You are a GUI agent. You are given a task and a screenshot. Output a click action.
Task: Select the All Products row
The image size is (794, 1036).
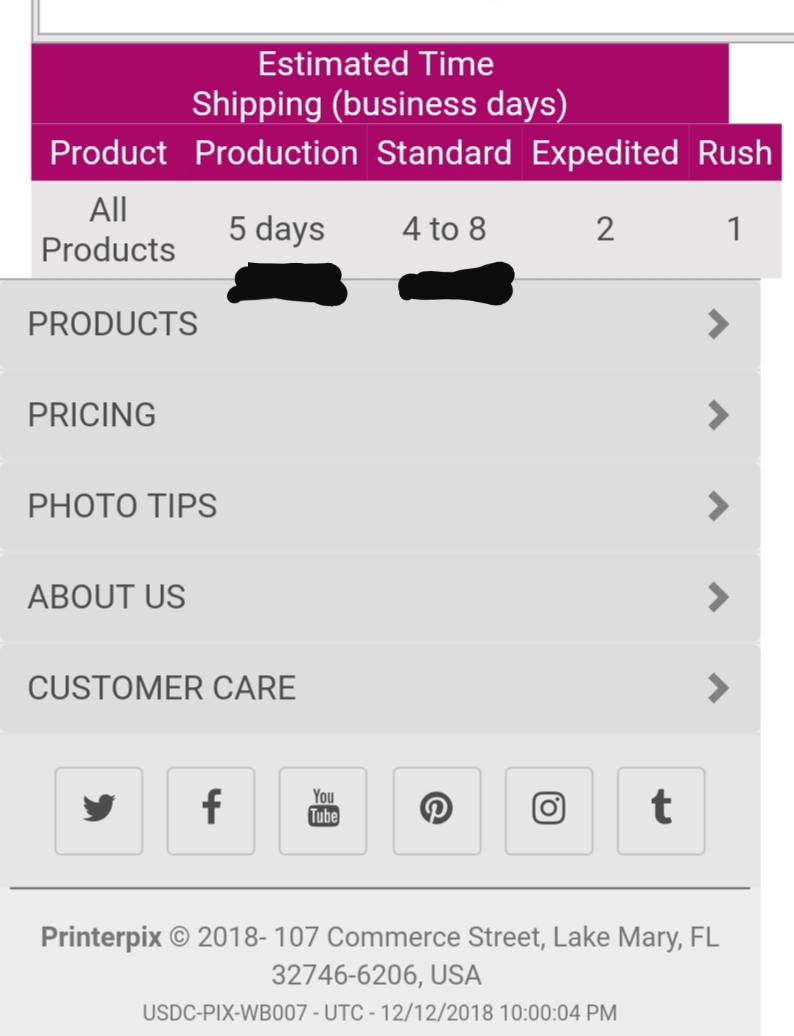108,229
